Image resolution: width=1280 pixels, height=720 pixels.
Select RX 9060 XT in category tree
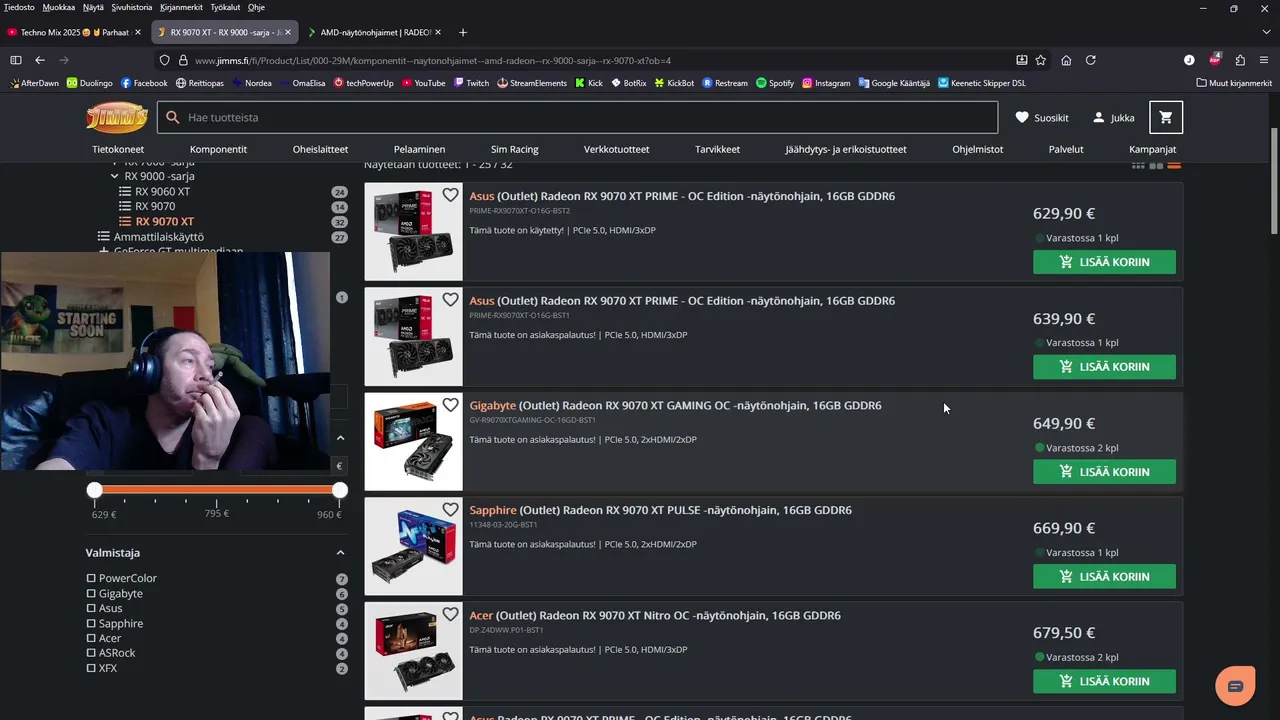tap(162, 191)
